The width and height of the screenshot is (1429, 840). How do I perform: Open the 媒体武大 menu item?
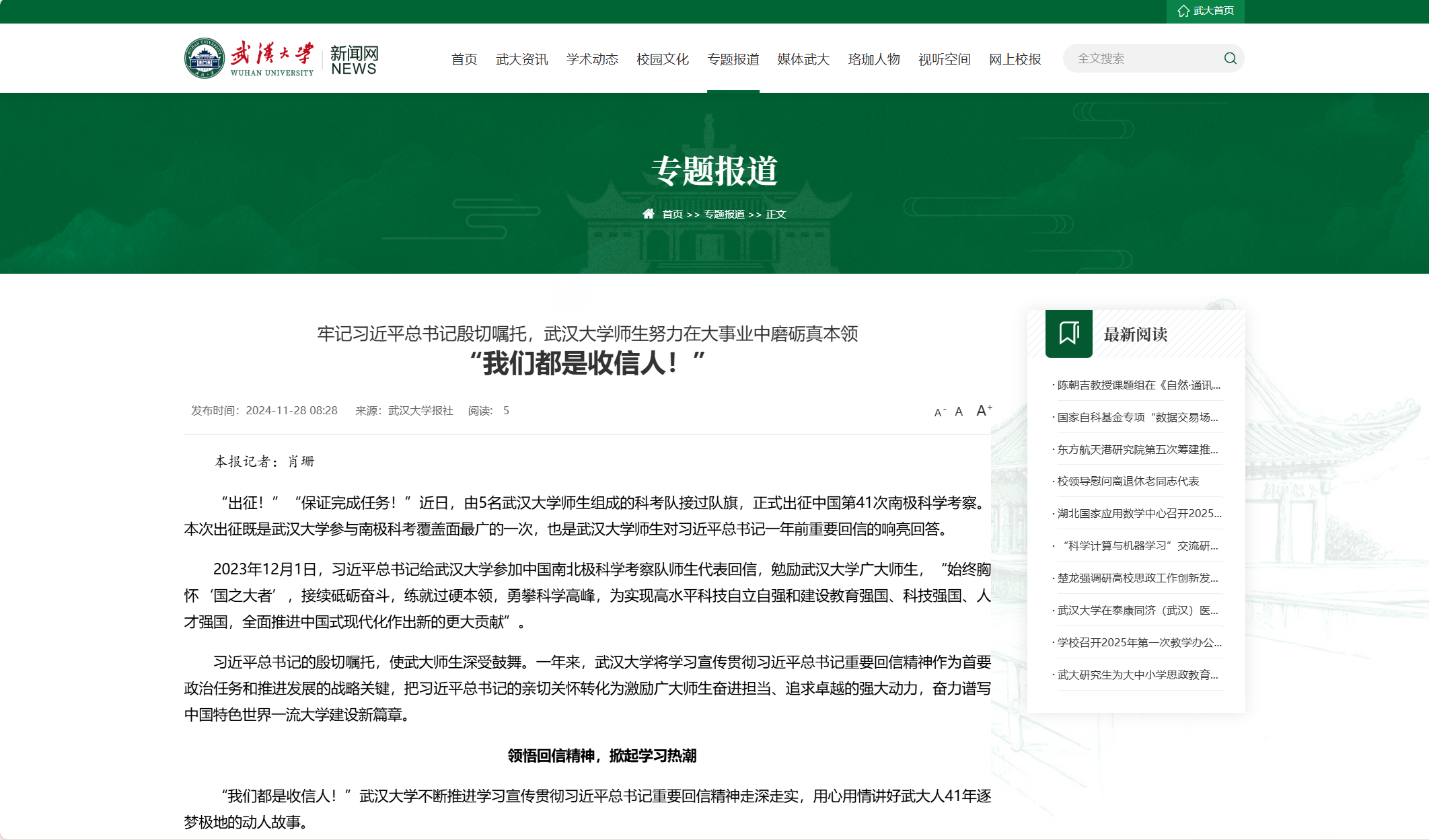coord(803,59)
